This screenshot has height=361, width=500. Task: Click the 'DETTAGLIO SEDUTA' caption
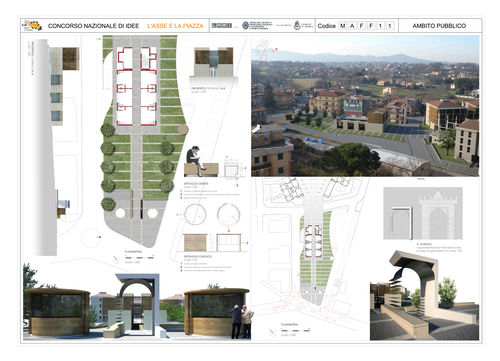[196, 184]
